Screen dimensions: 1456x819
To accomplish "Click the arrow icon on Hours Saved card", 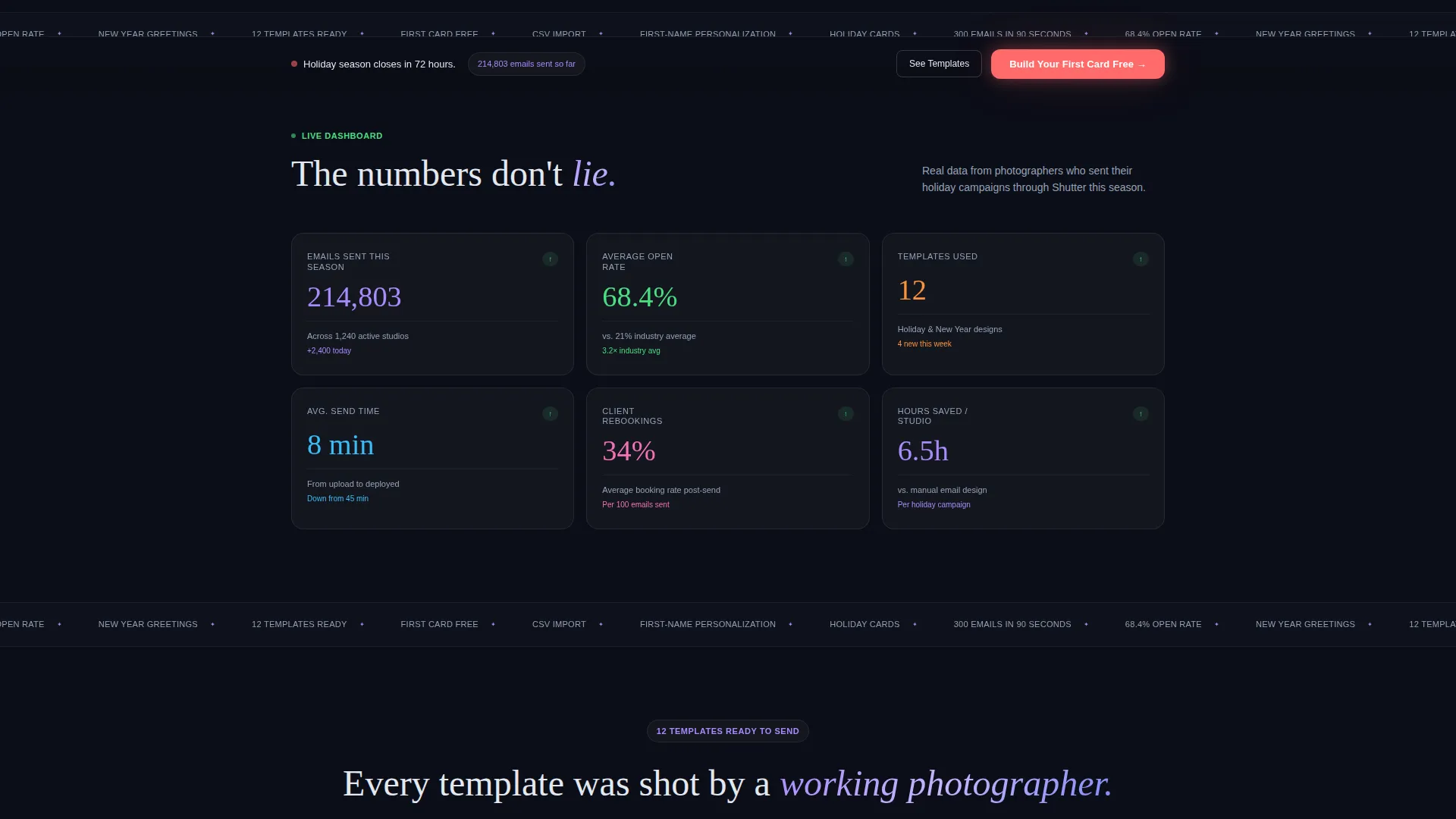I will (1141, 414).
